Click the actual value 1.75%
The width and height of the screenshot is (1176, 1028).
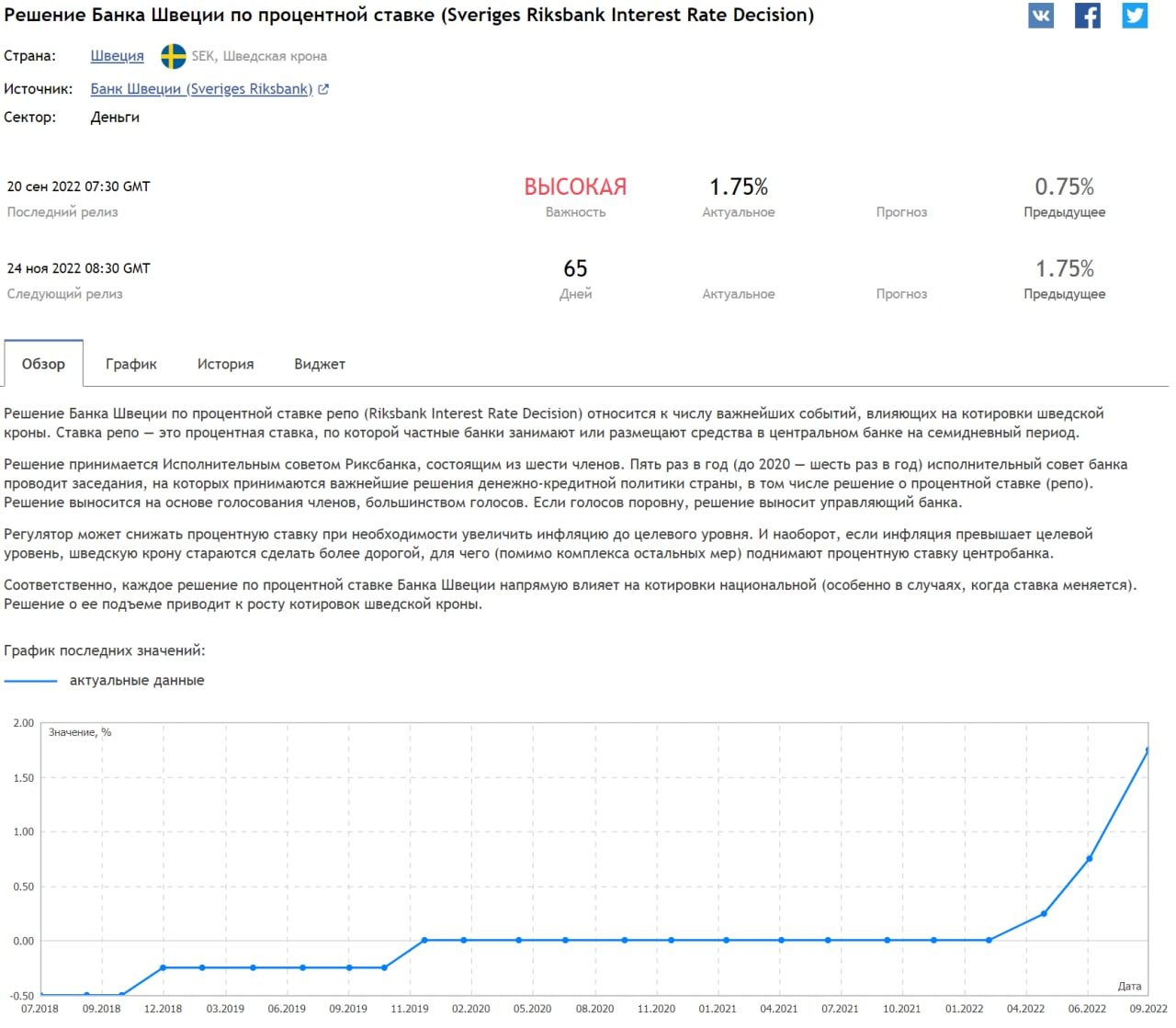coord(739,186)
